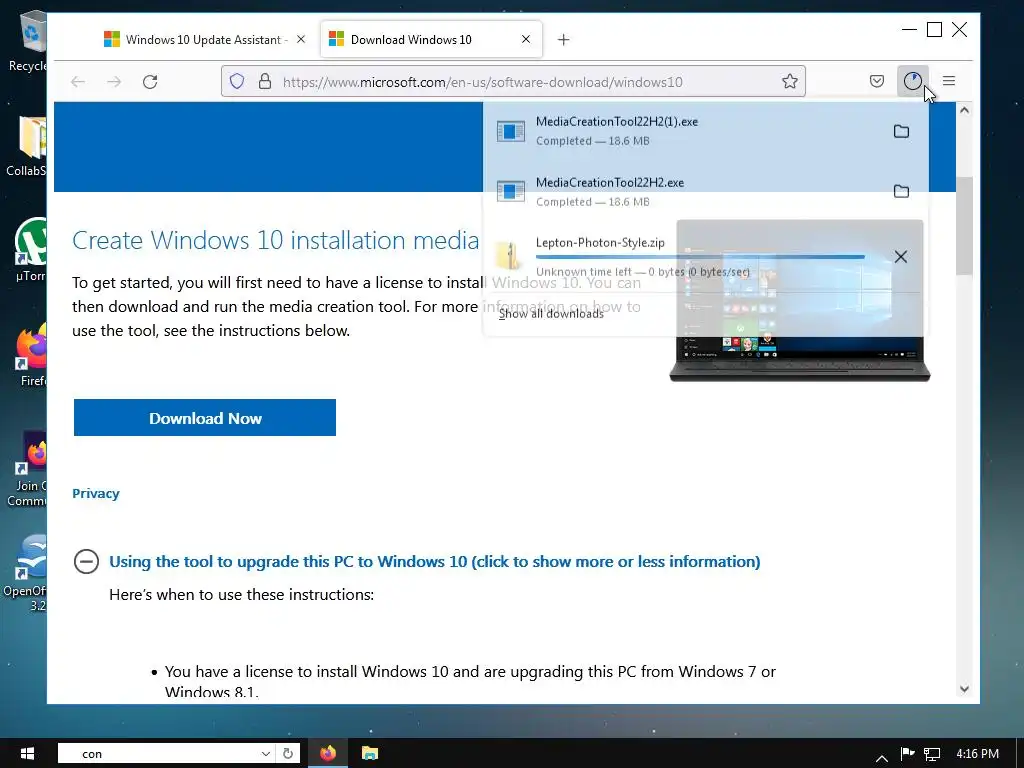Click the URL address bar
The height and width of the screenshot is (768, 1024).
(x=513, y=82)
